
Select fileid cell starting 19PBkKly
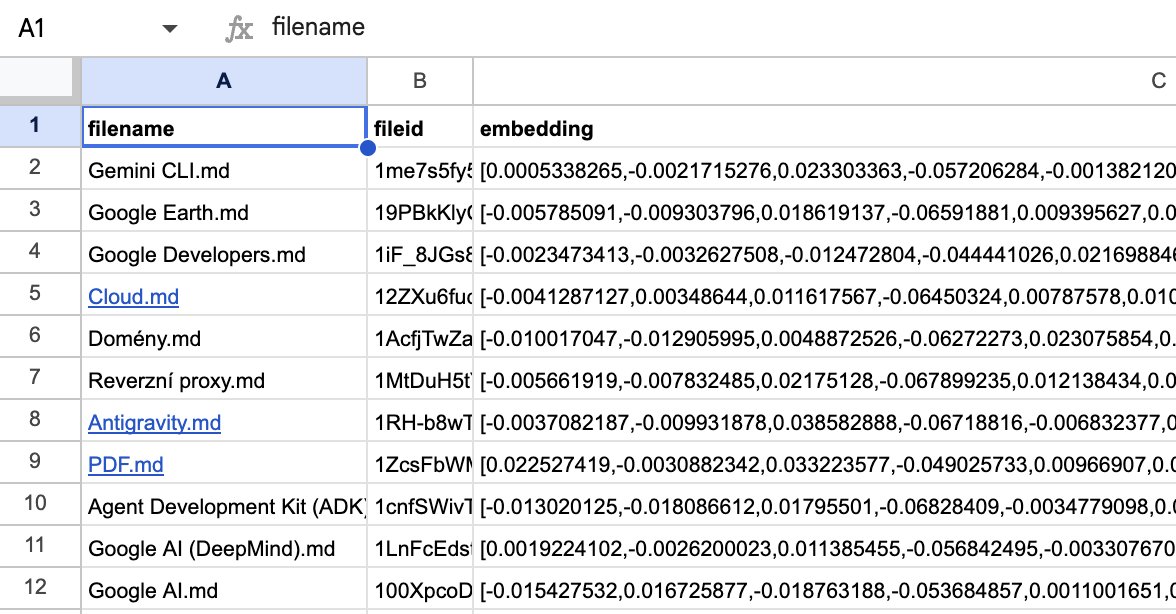(420, 211)
